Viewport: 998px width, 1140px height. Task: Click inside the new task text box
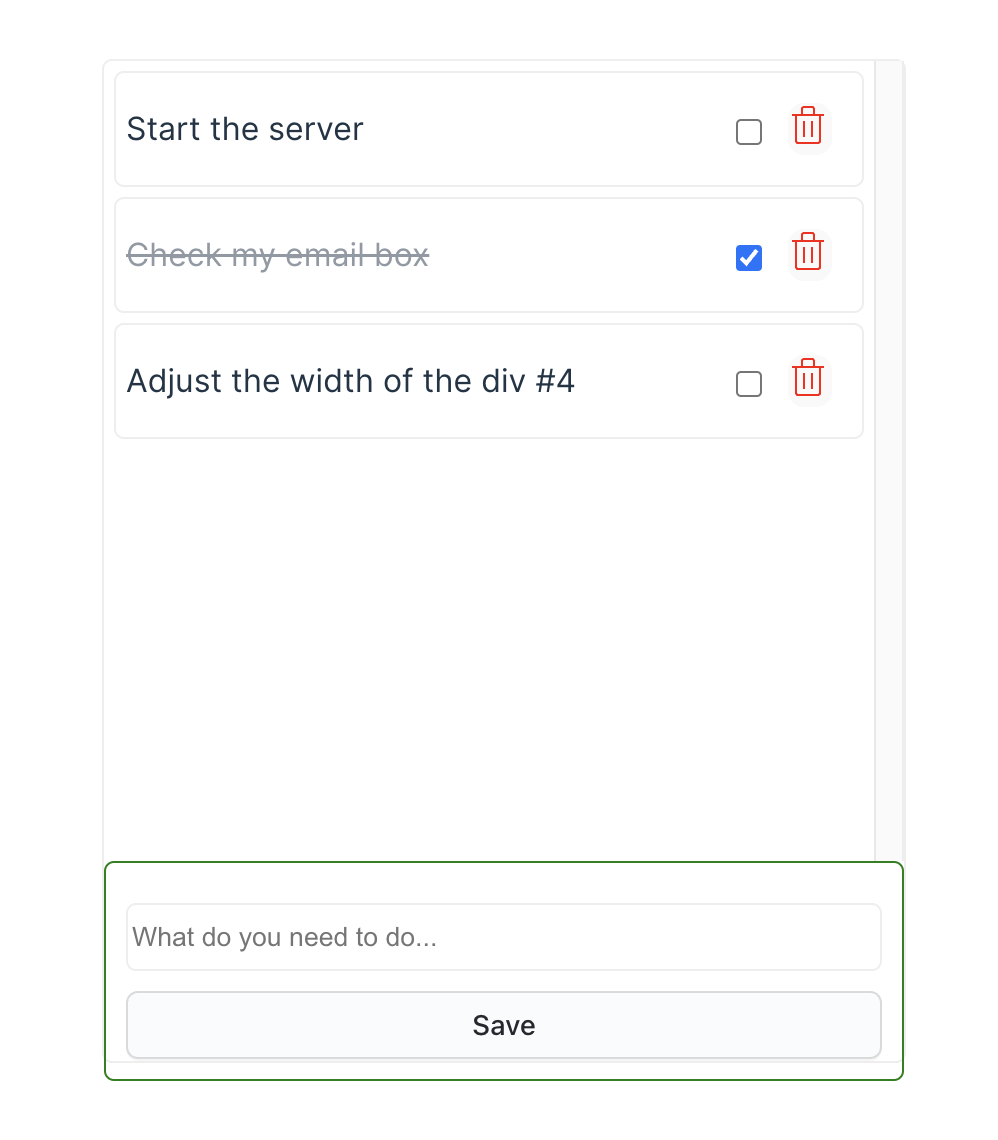coord(504,937)
